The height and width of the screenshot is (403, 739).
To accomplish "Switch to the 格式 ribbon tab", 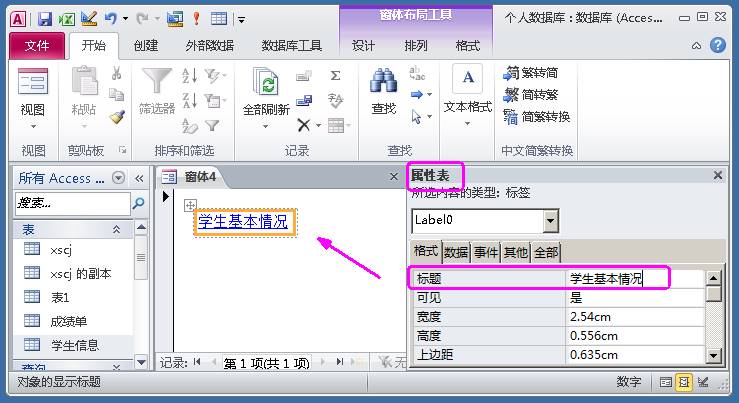I will tap(468, 46).
